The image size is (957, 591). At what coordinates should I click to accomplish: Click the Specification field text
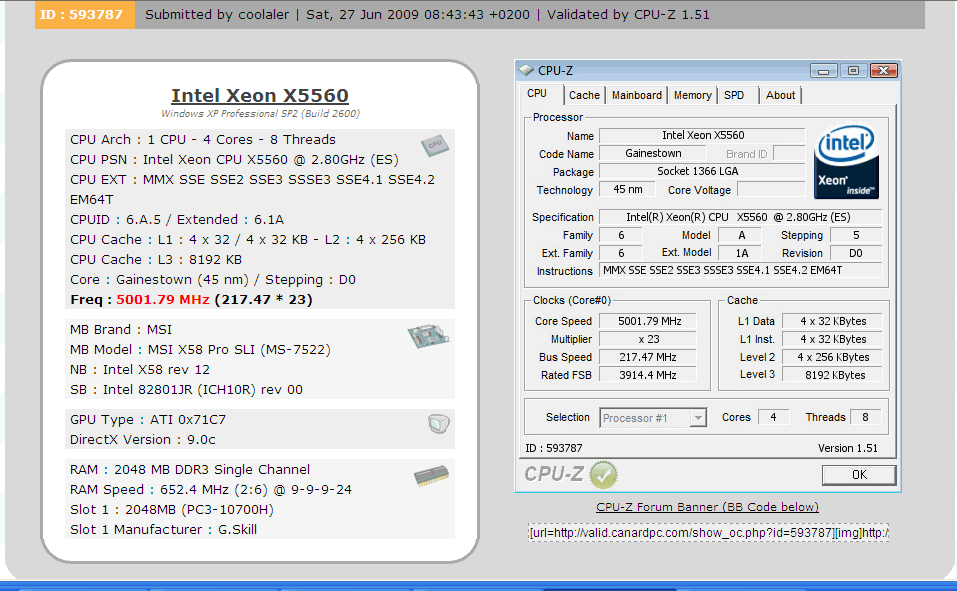[x=740, y=217]
